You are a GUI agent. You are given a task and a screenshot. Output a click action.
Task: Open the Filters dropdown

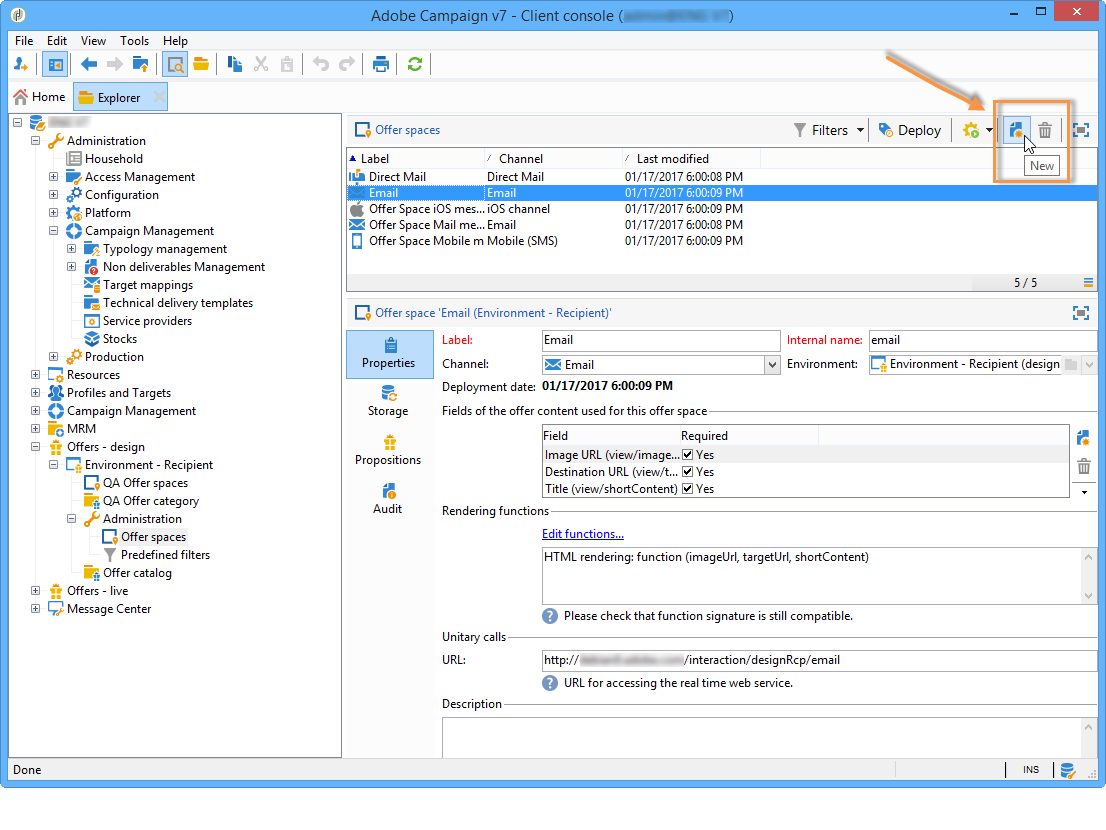(x=829, y=130)
